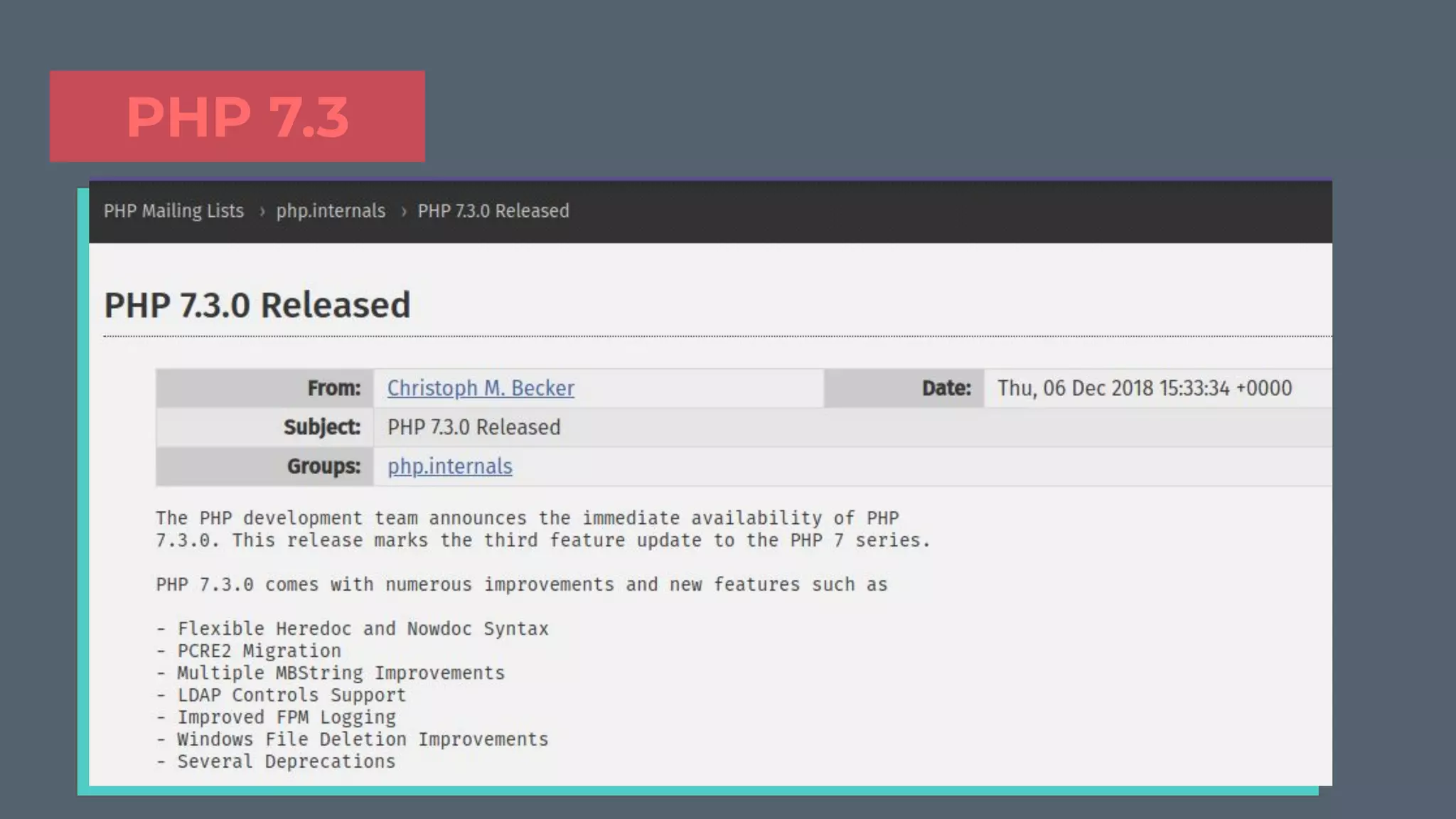Click the line 'PHP 7.3.0 comes with numerous improvements'
The image size is (1456, 819).
[522, 584]
